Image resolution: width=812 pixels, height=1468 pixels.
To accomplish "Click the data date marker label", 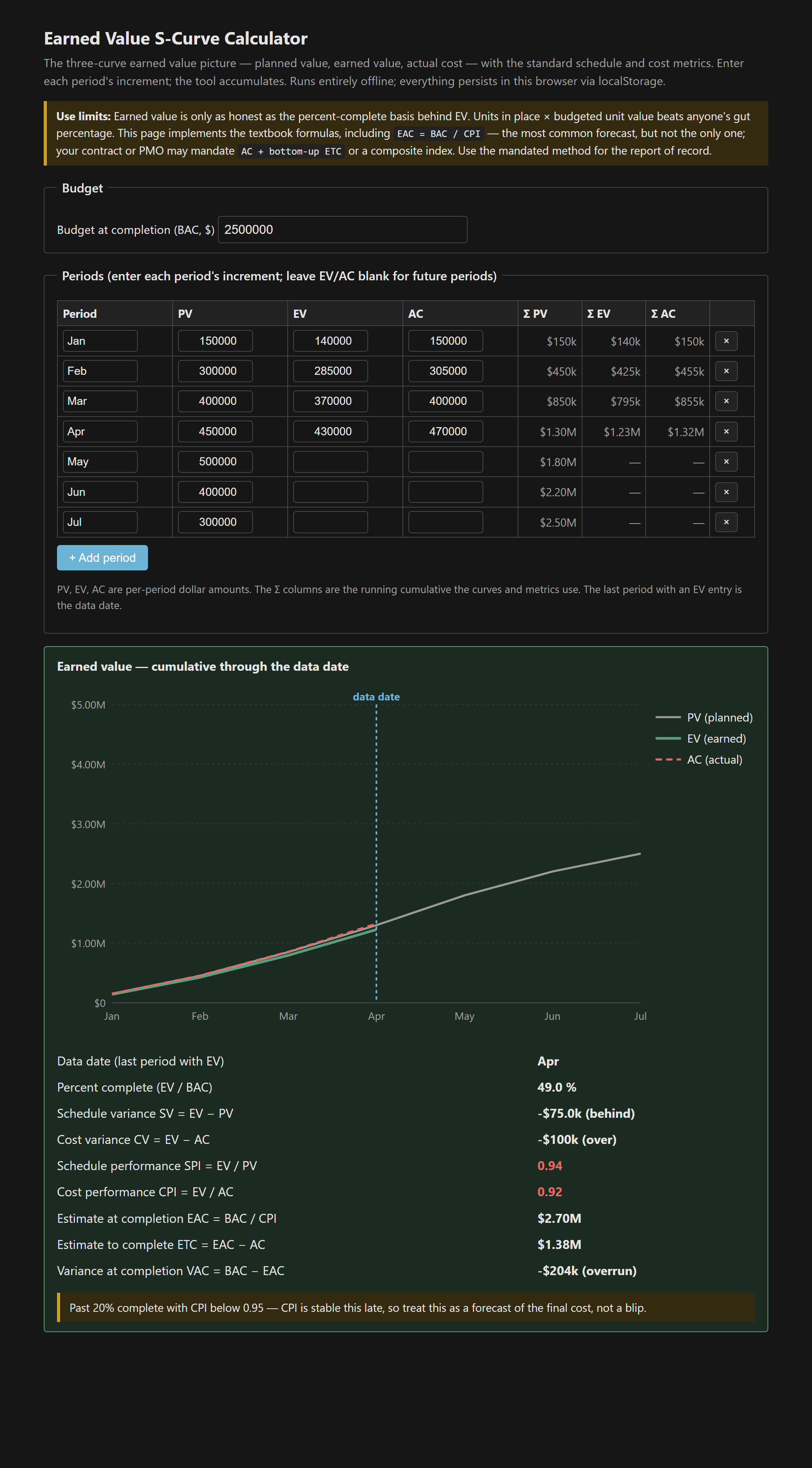I will point(376,697).
